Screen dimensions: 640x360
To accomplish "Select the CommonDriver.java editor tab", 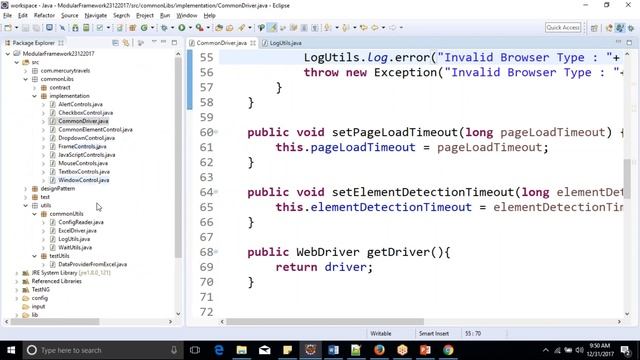I will point(222,43).
